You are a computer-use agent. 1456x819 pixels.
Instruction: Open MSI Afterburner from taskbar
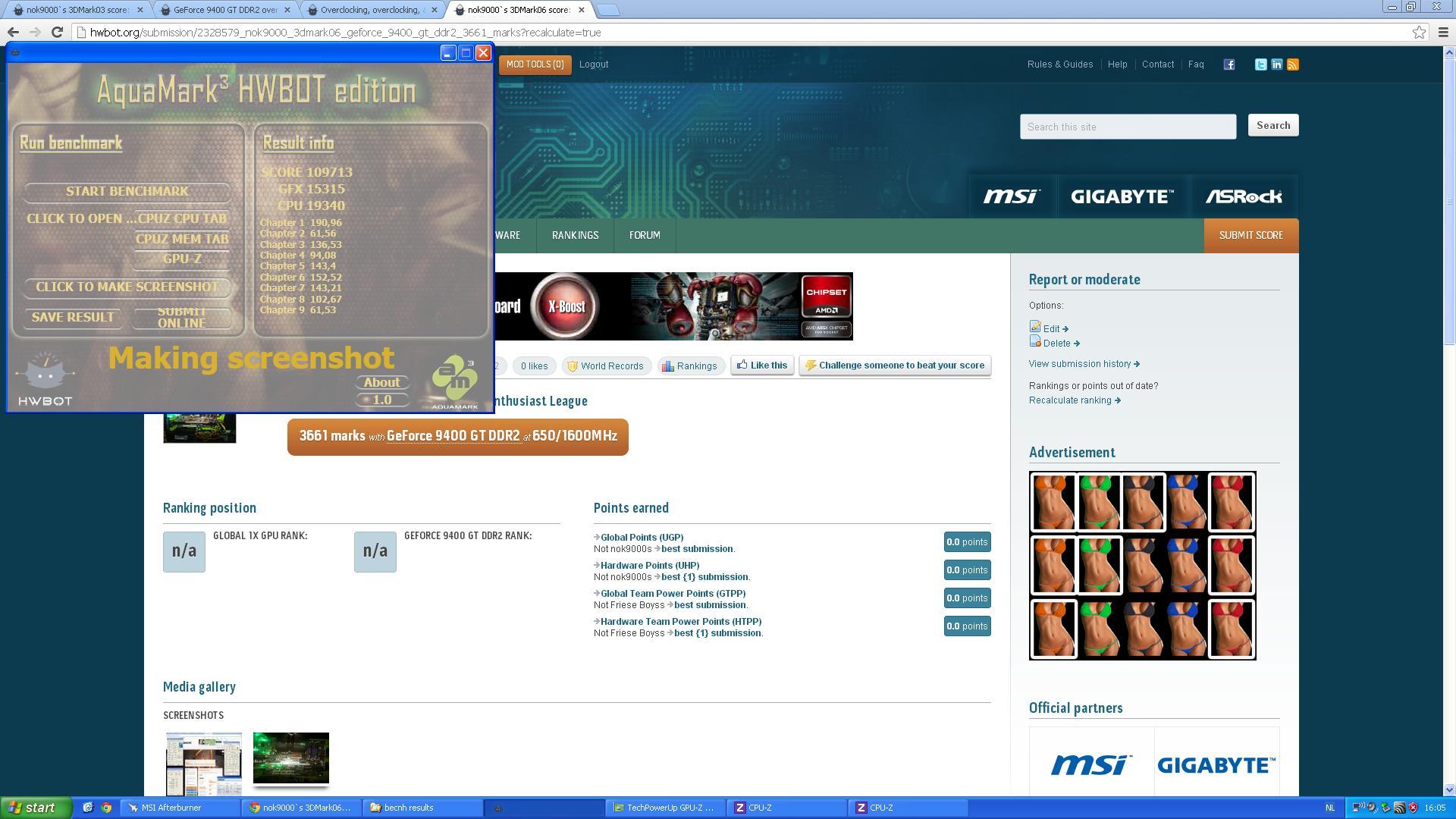[180, 808]
